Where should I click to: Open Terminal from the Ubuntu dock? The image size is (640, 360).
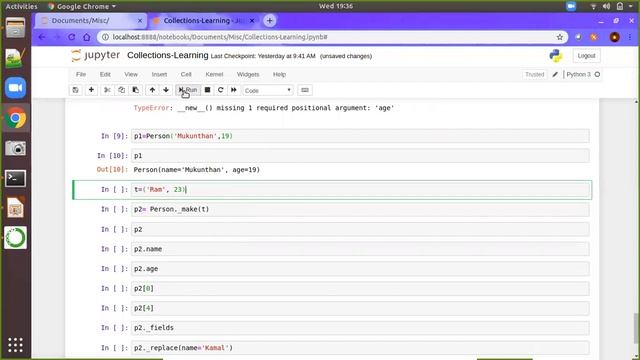[16, 178]
